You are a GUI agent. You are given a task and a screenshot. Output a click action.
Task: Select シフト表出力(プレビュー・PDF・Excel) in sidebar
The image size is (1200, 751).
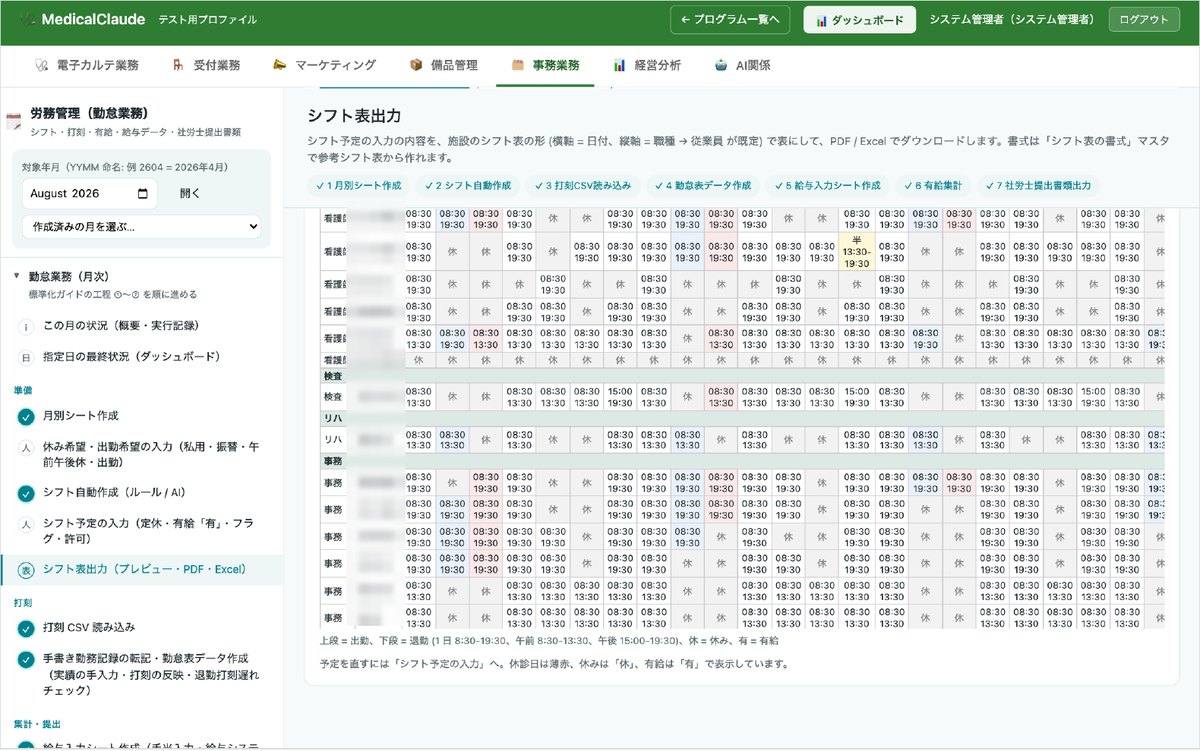(x=141, y=570)
